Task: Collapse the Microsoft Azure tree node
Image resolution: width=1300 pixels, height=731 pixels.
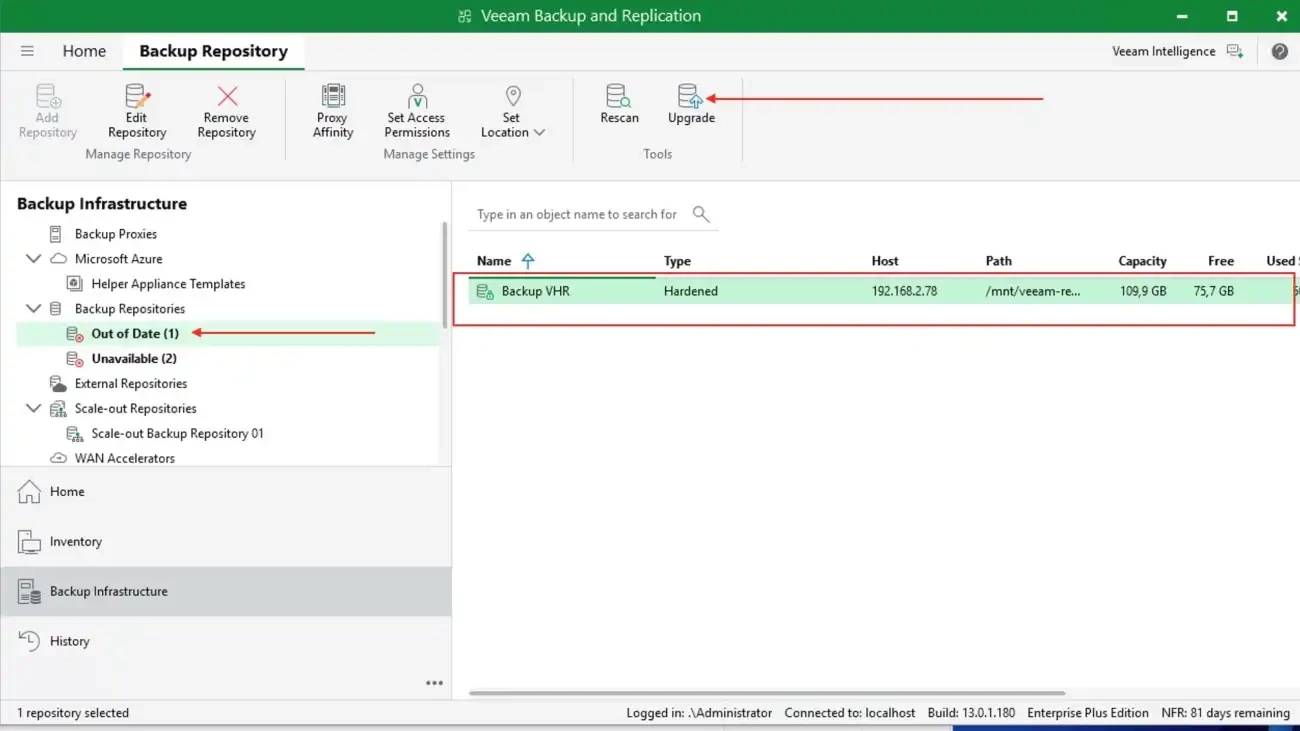Action: point(33,259)
